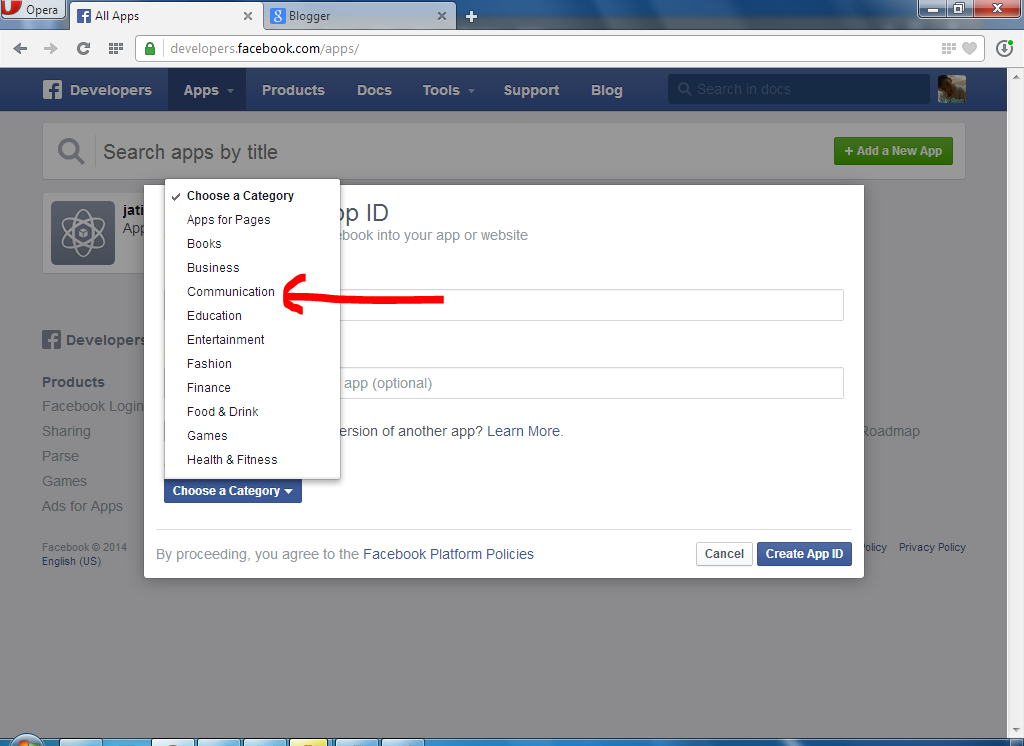Expand the Tools dropdown menu
1024x746 pixels.
(x=448, y=90)
